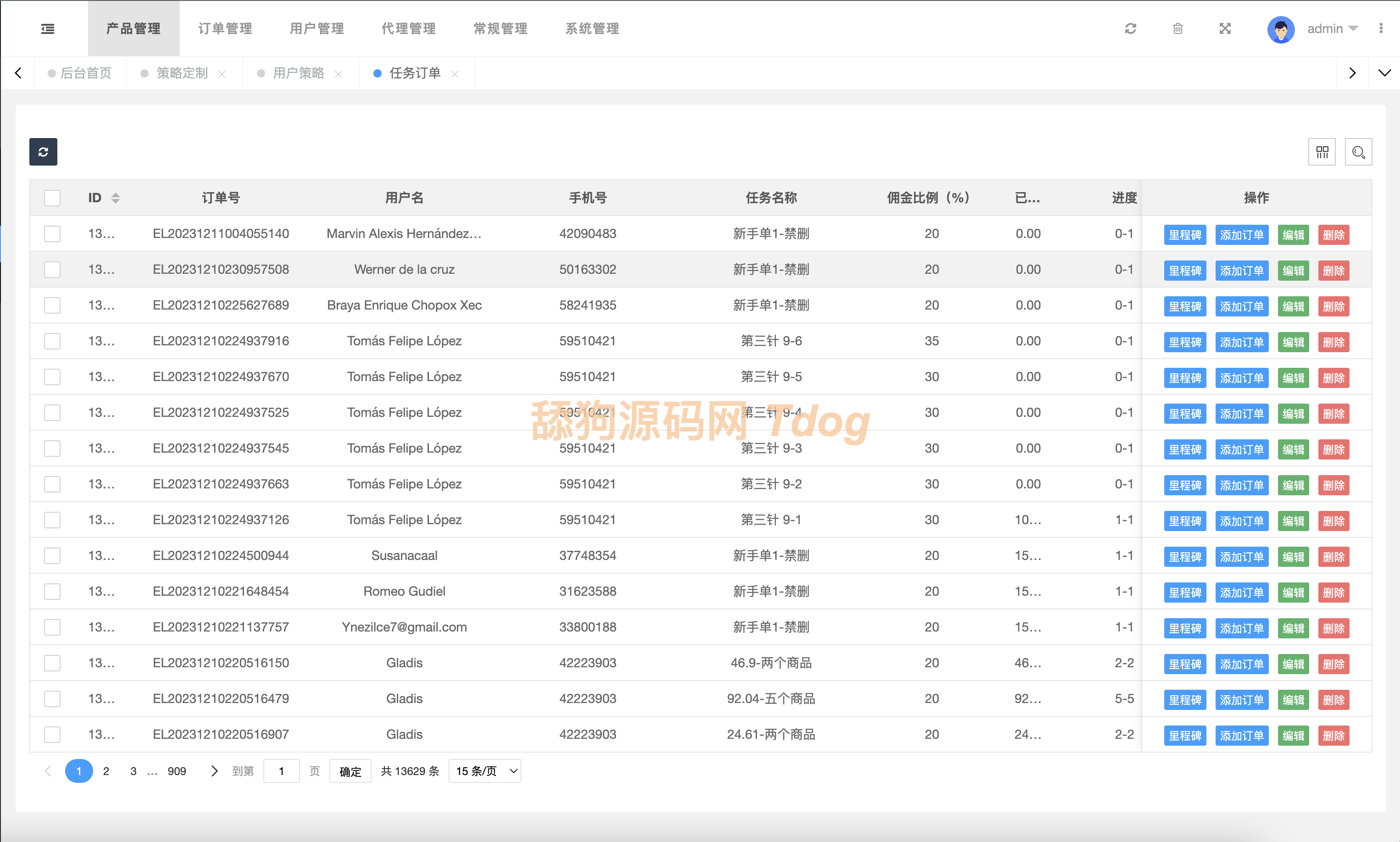1400x842 pixels.
Task: Open the 15 条/页 page size dropdown
Action: [485, 771]
